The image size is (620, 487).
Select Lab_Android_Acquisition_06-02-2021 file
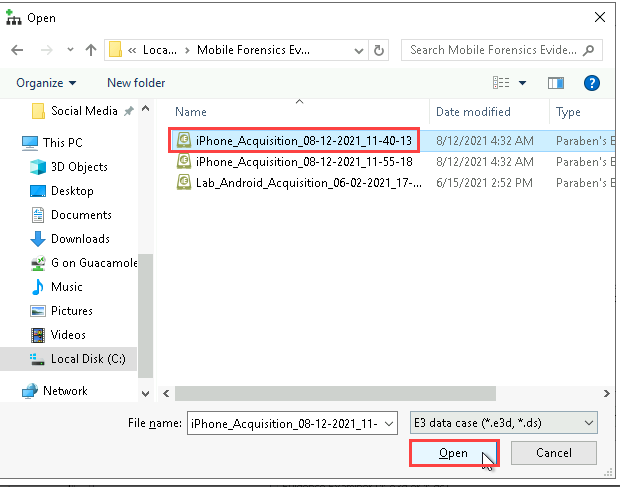point(309,183)
